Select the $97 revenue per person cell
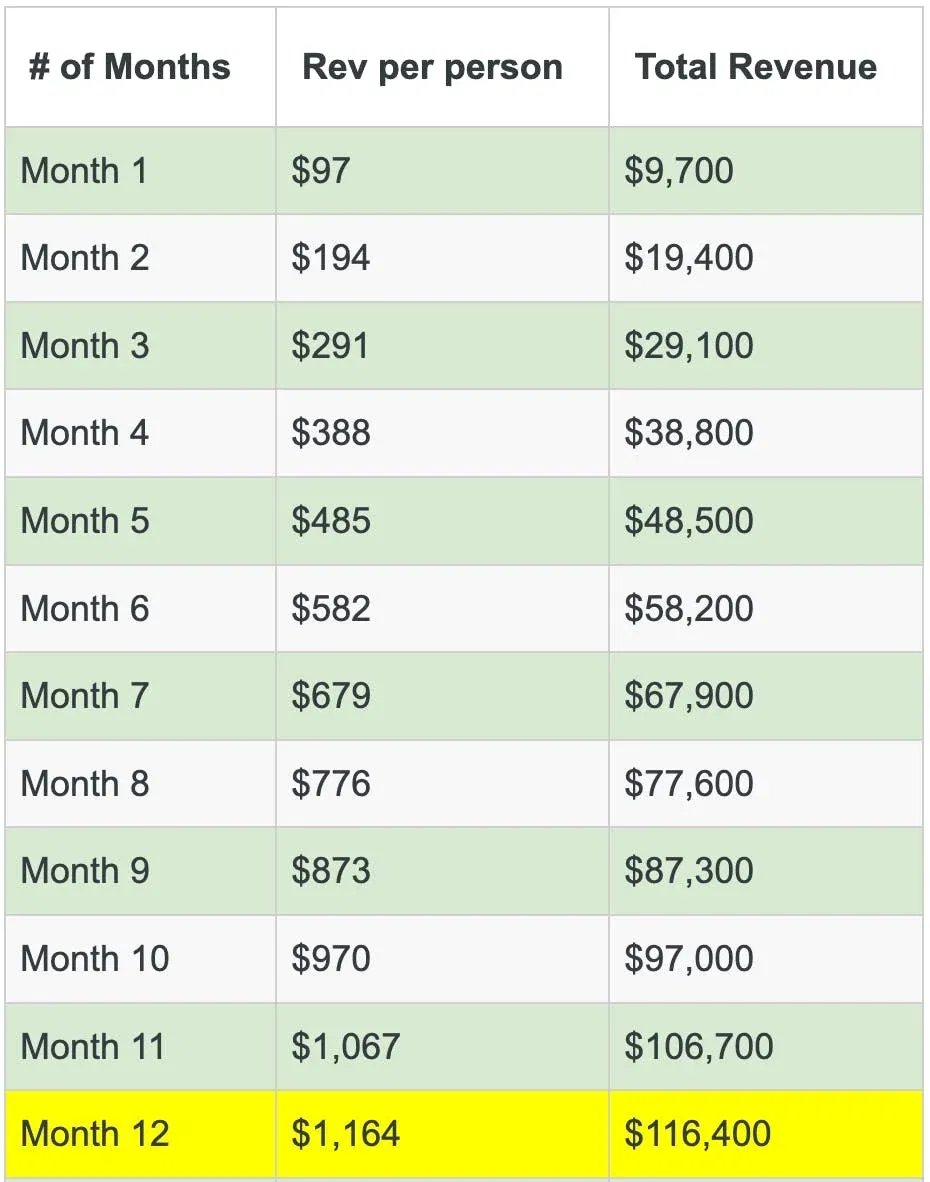Image resolution: width=930 pixels, height=1182 pixels. pos(442,170)
